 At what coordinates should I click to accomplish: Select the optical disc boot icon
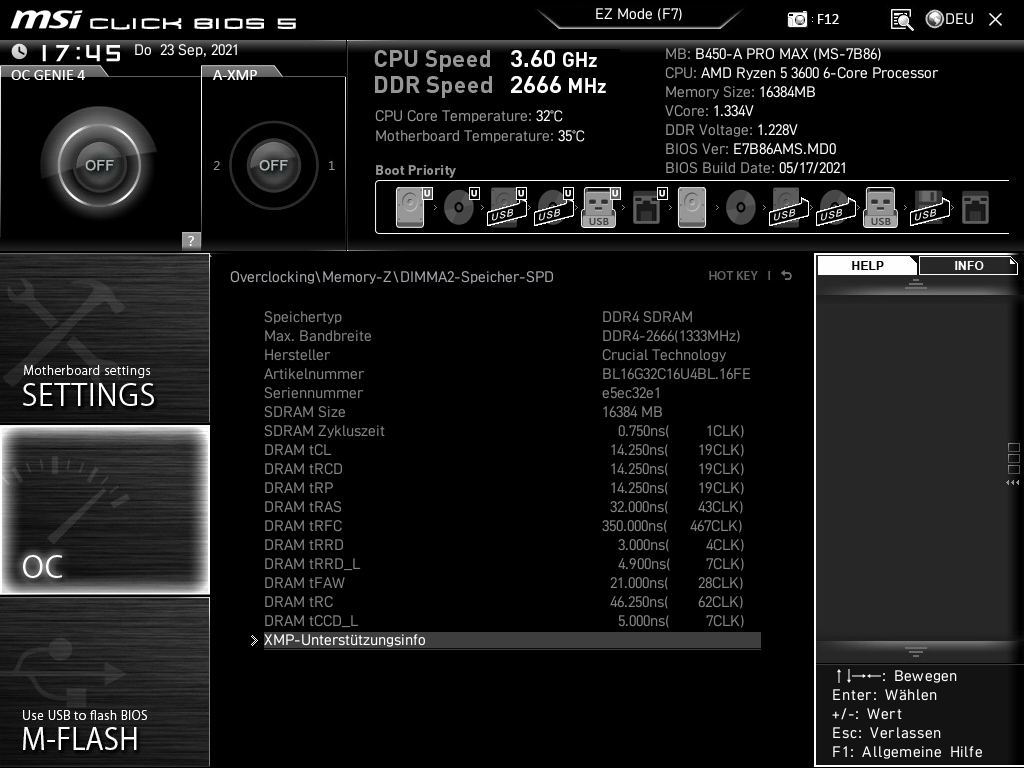[x=460, y=207]
